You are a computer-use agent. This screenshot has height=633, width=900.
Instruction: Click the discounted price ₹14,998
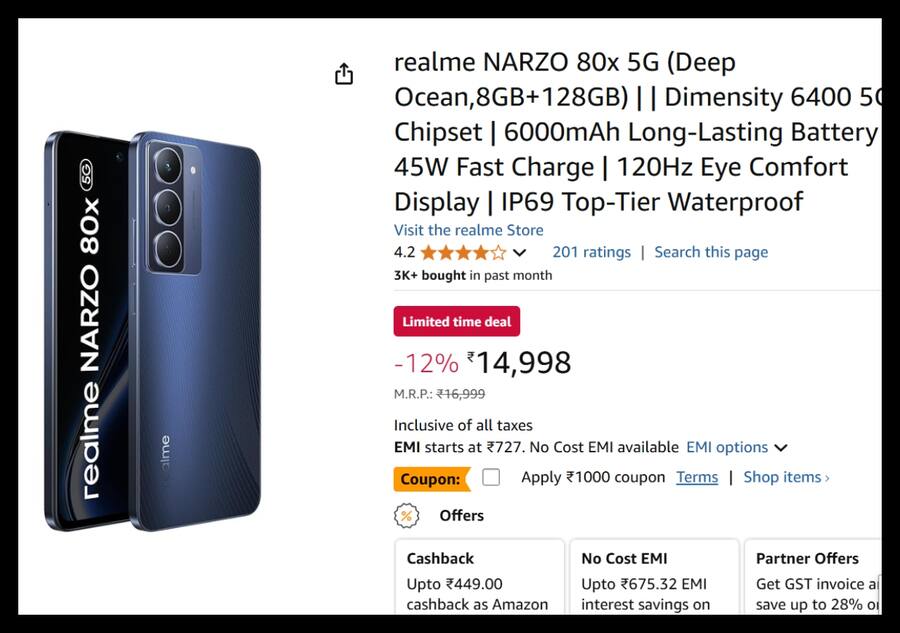pyautogui.click(x=525, y=362)
